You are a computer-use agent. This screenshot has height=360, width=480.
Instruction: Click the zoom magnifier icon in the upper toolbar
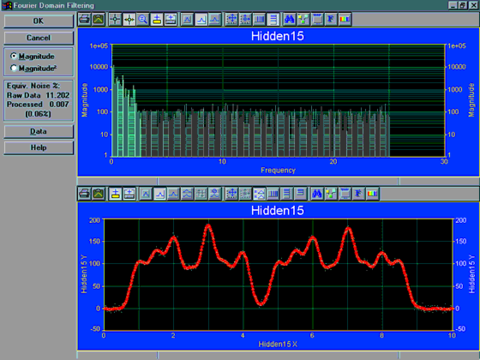click(x=143, y=19)
